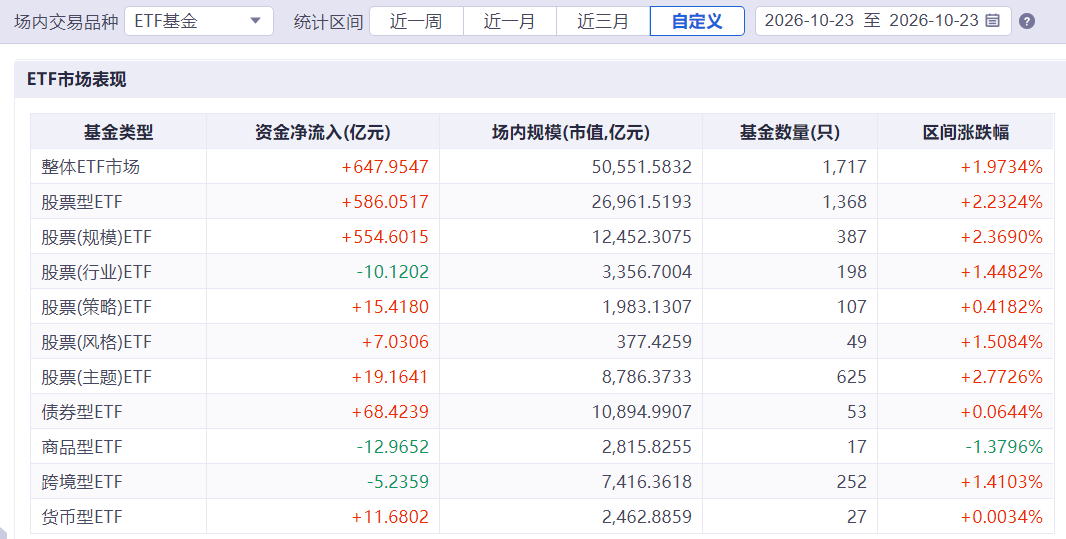Select the 货币型ETF row label

click(82, 517)
